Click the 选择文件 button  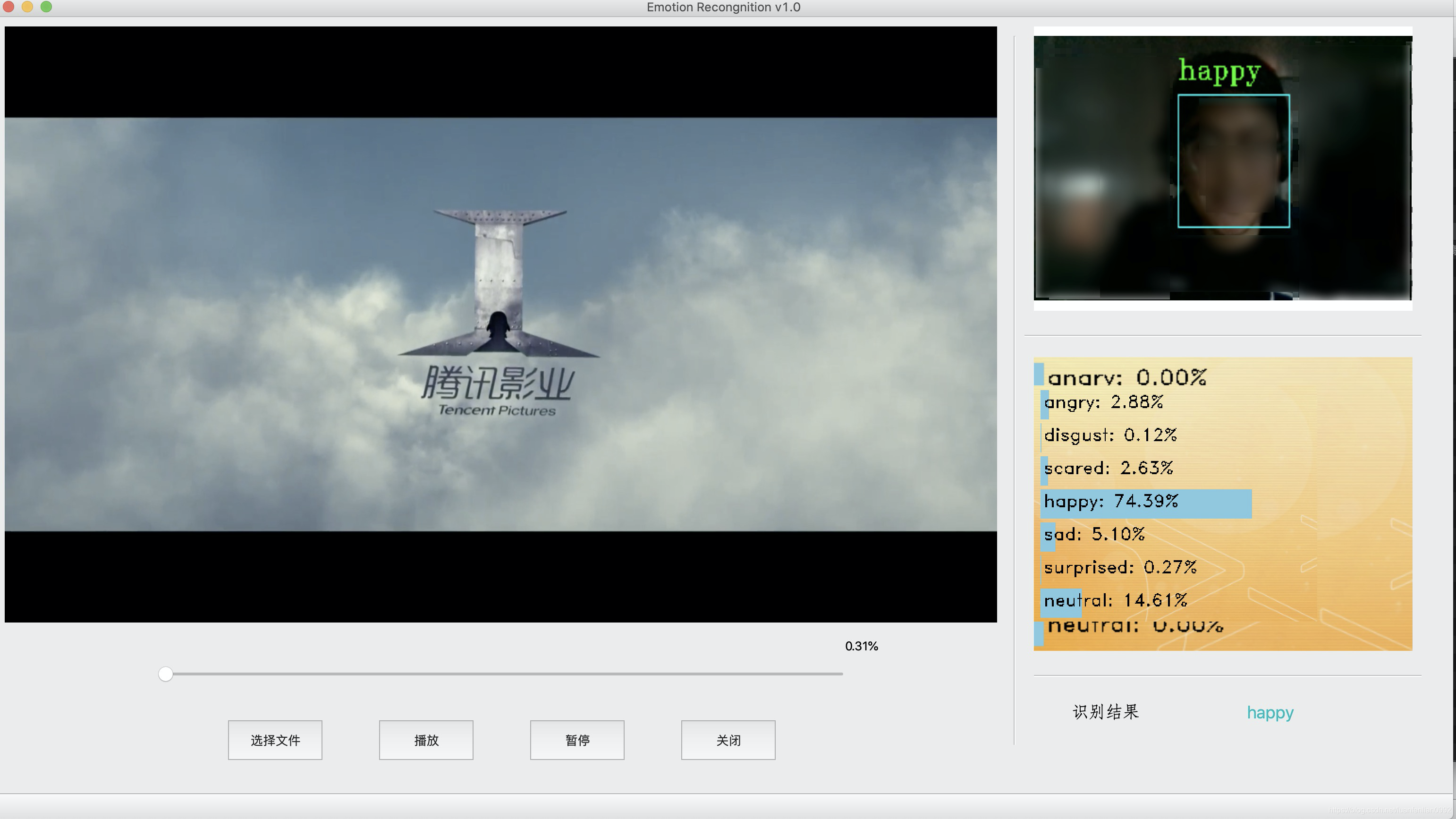(275, 740)
